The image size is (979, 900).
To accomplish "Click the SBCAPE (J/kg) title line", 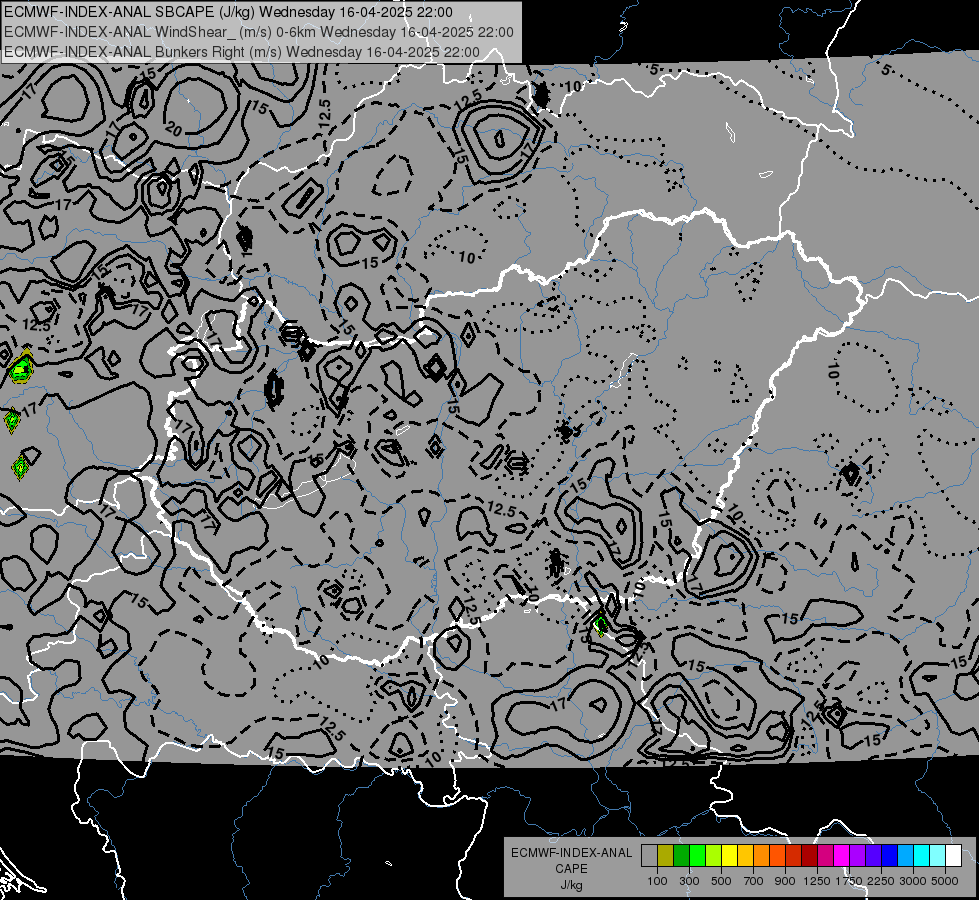I will (228, 12).
